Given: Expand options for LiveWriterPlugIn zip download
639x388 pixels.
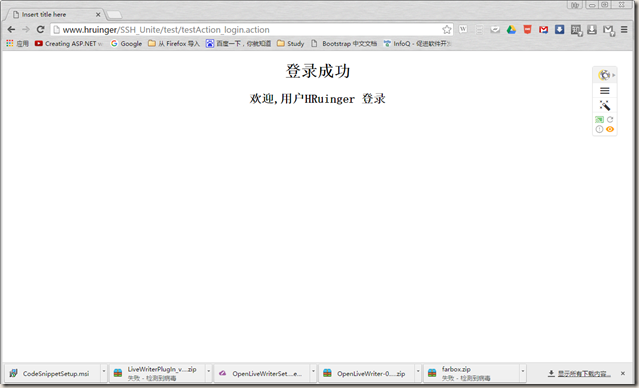Looking at the screenshot, I should pyautogui.click(x=209, y=372).
